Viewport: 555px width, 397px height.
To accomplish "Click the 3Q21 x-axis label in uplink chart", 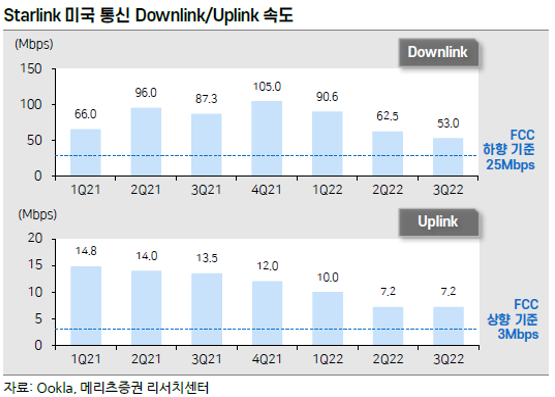I will click(207, 359).
